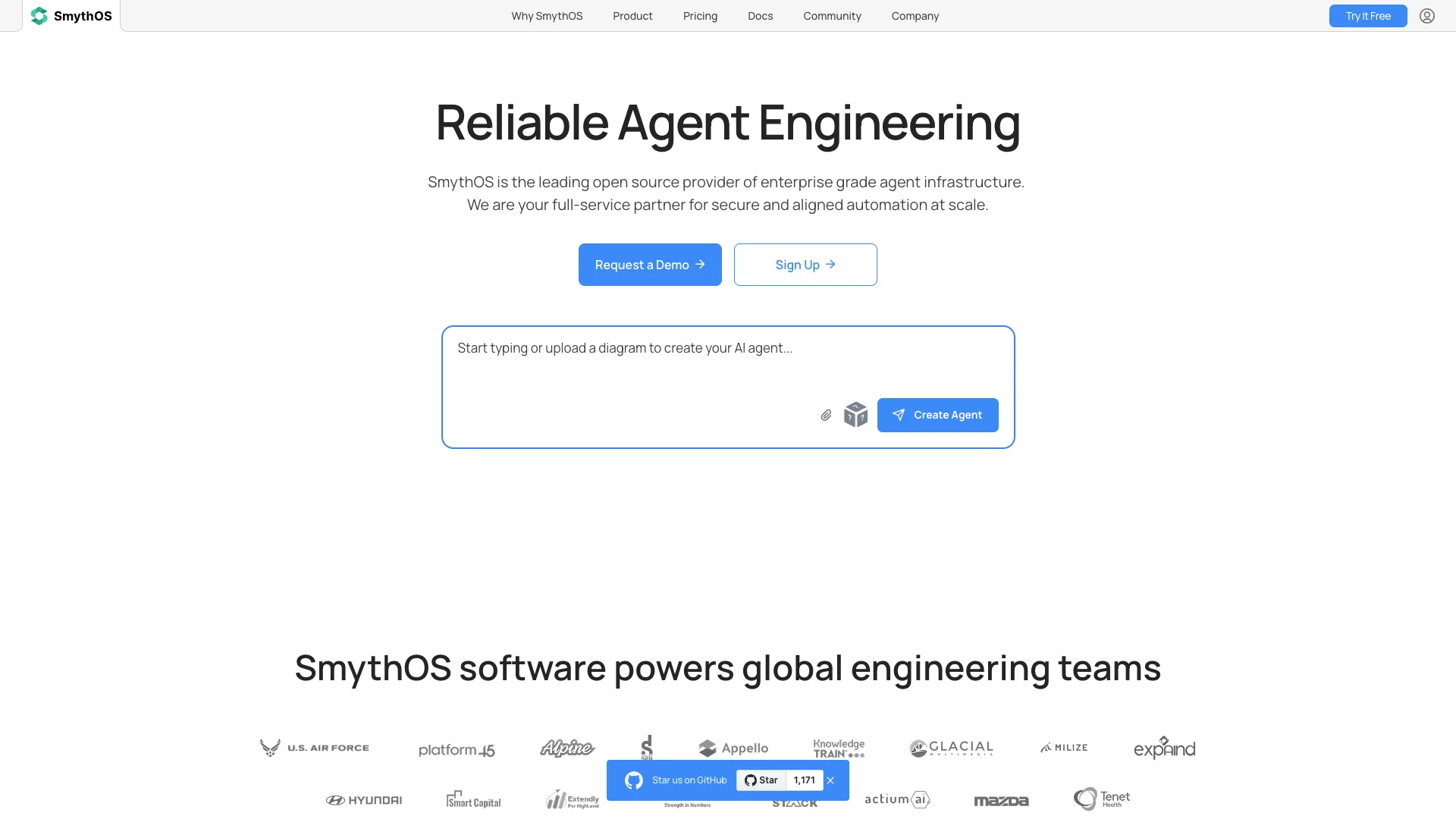Image resolution: width=1456 pixels, height=819 pixels.
Task: Expand the Why SmythOS menu
Action: point(547,16)
